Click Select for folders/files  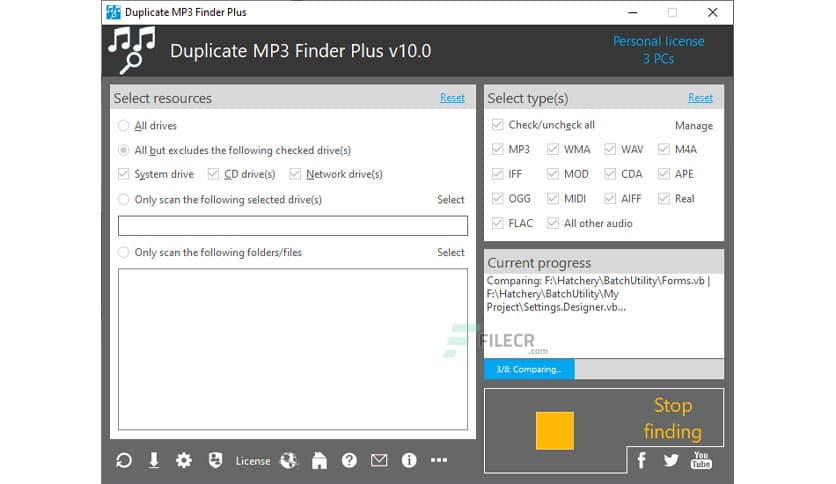tap(451, 252)
